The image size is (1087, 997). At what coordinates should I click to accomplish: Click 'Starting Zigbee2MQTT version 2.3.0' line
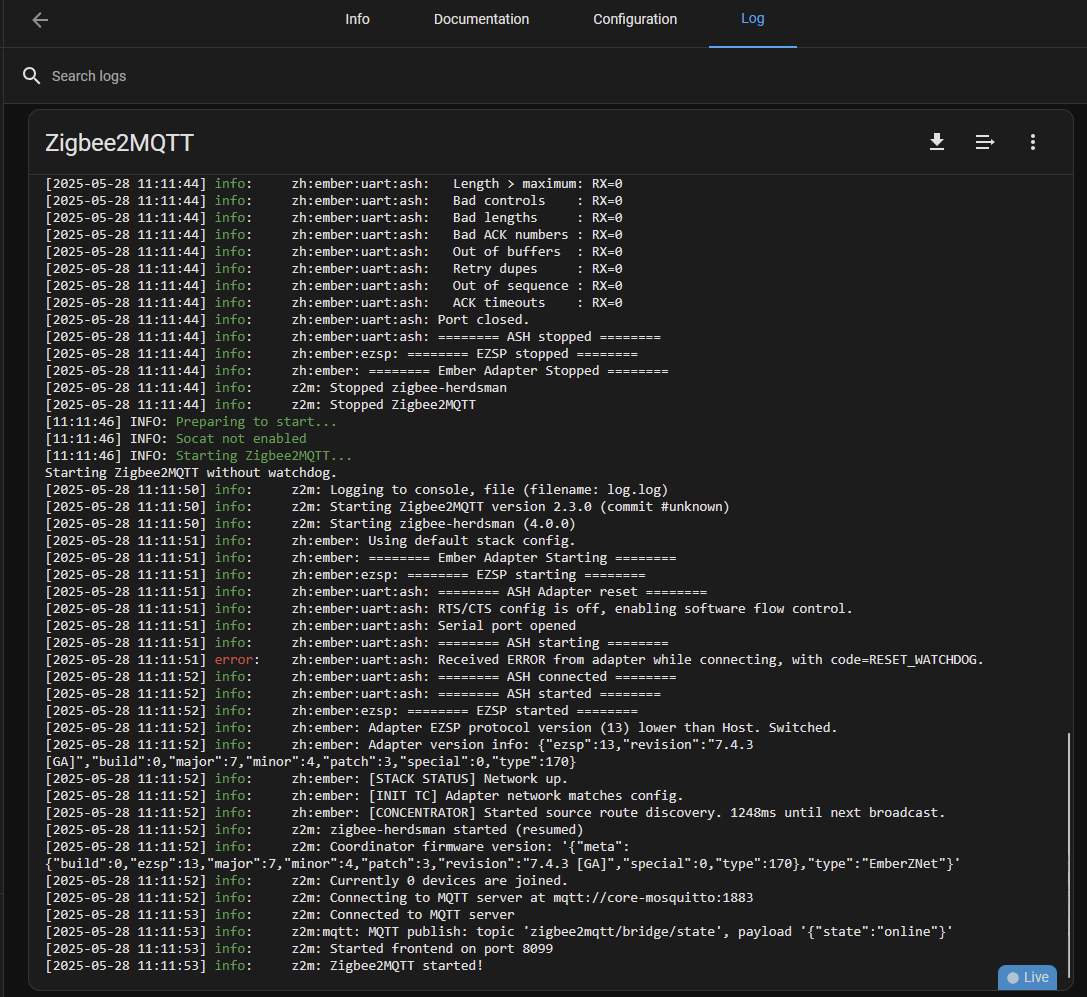[x=387, y=506]
